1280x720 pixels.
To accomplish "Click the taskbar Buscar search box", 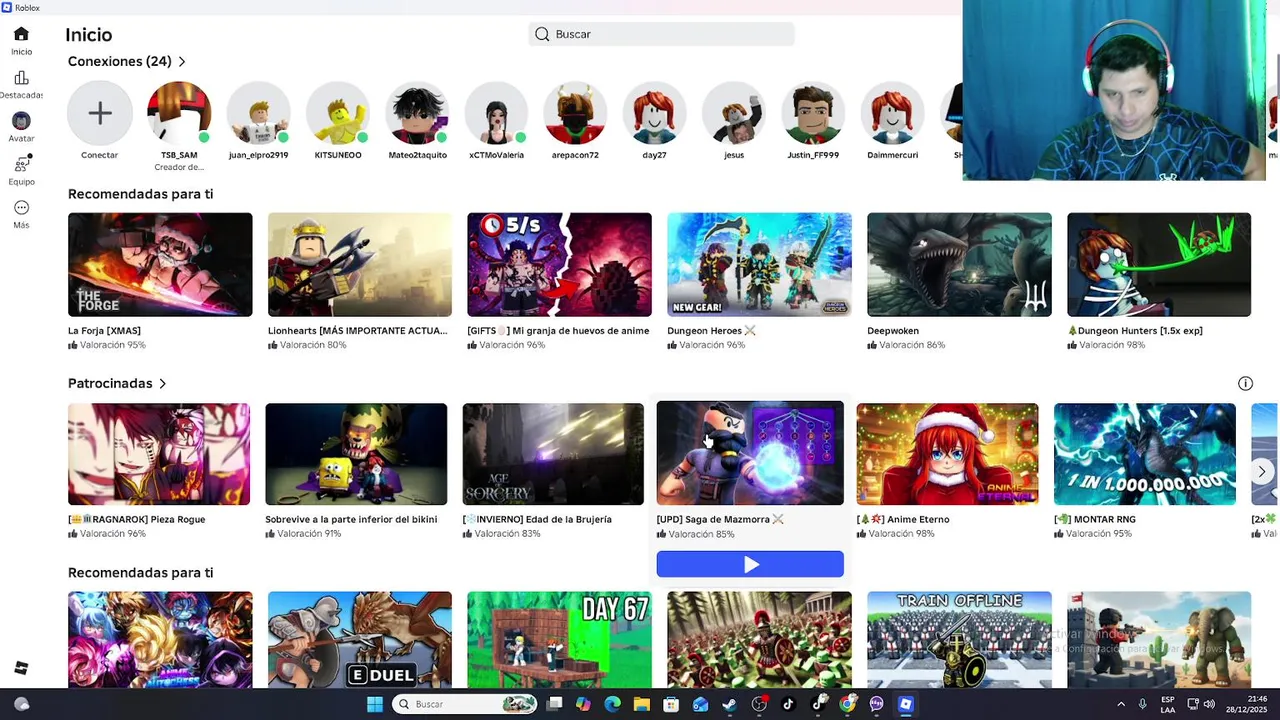I will click(x=465, y=704).
